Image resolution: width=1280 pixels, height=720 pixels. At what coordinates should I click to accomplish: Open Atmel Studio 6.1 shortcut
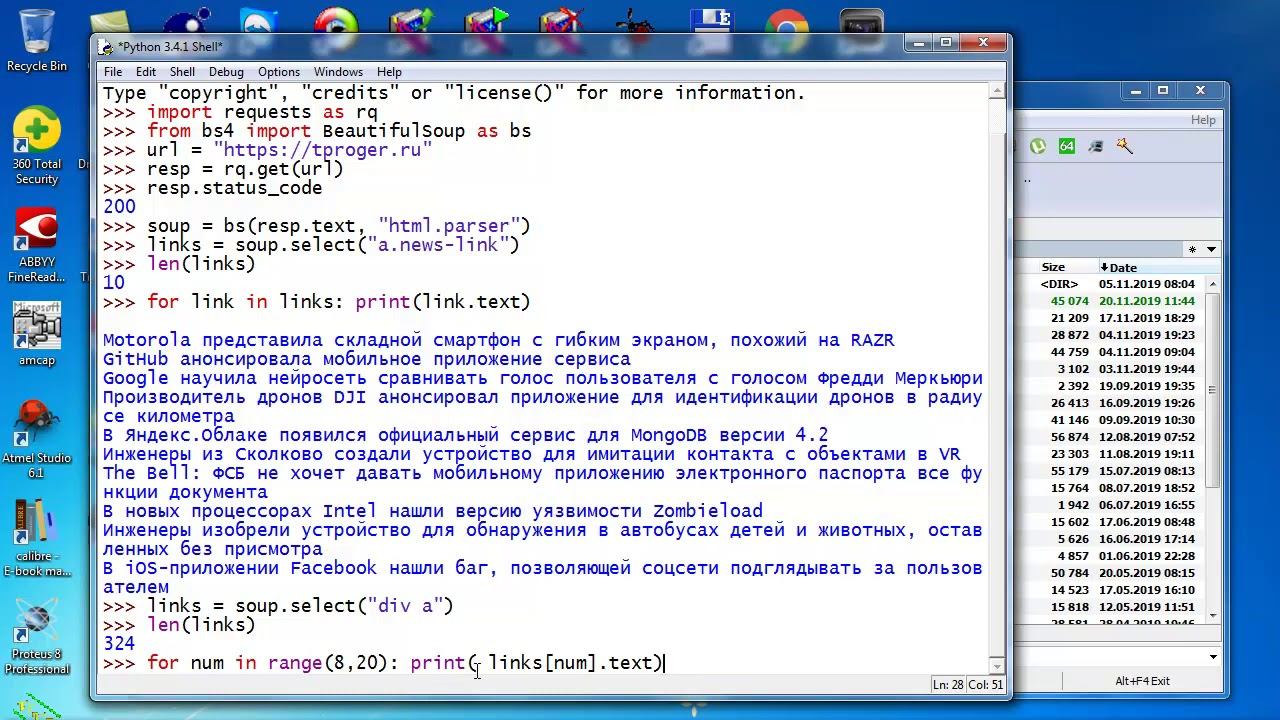click(36, 440)
